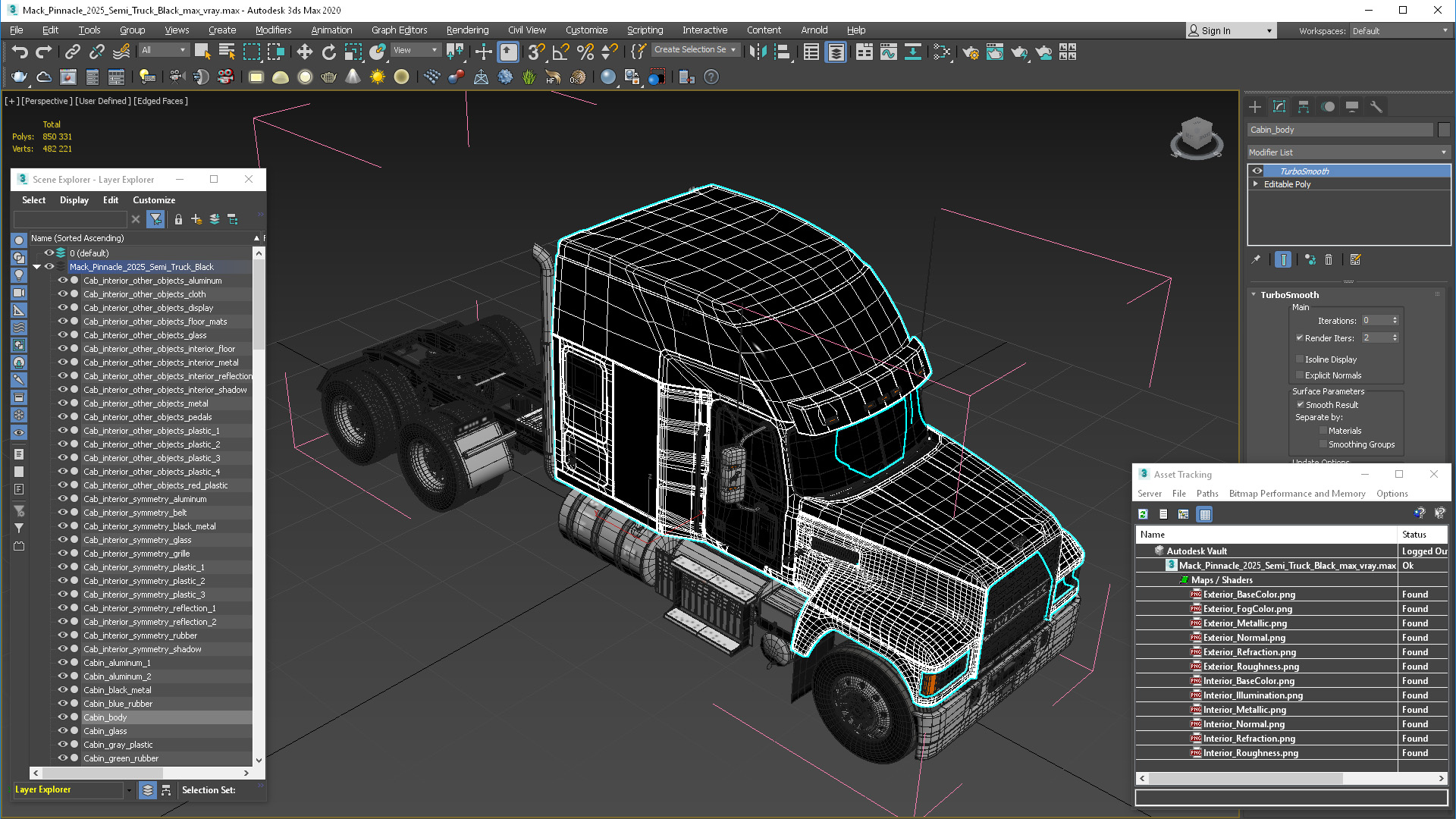Click Refresh icon in Asset Tracking
1456x819 pixels.
click(1144, 514)
